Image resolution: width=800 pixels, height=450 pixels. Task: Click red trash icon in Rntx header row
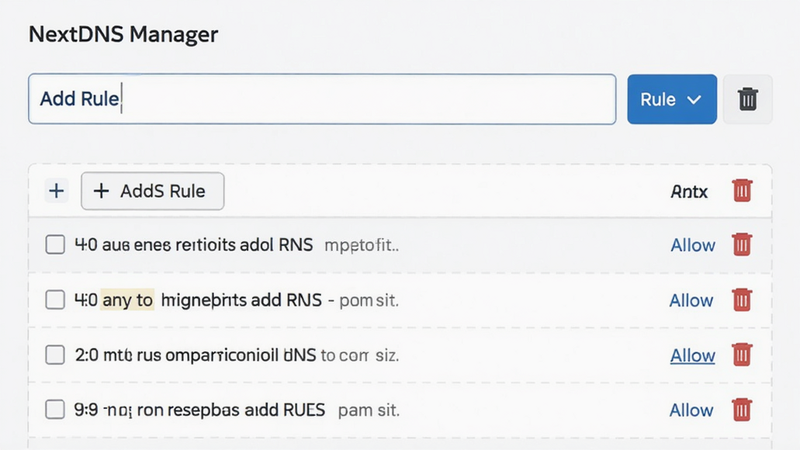742,191
